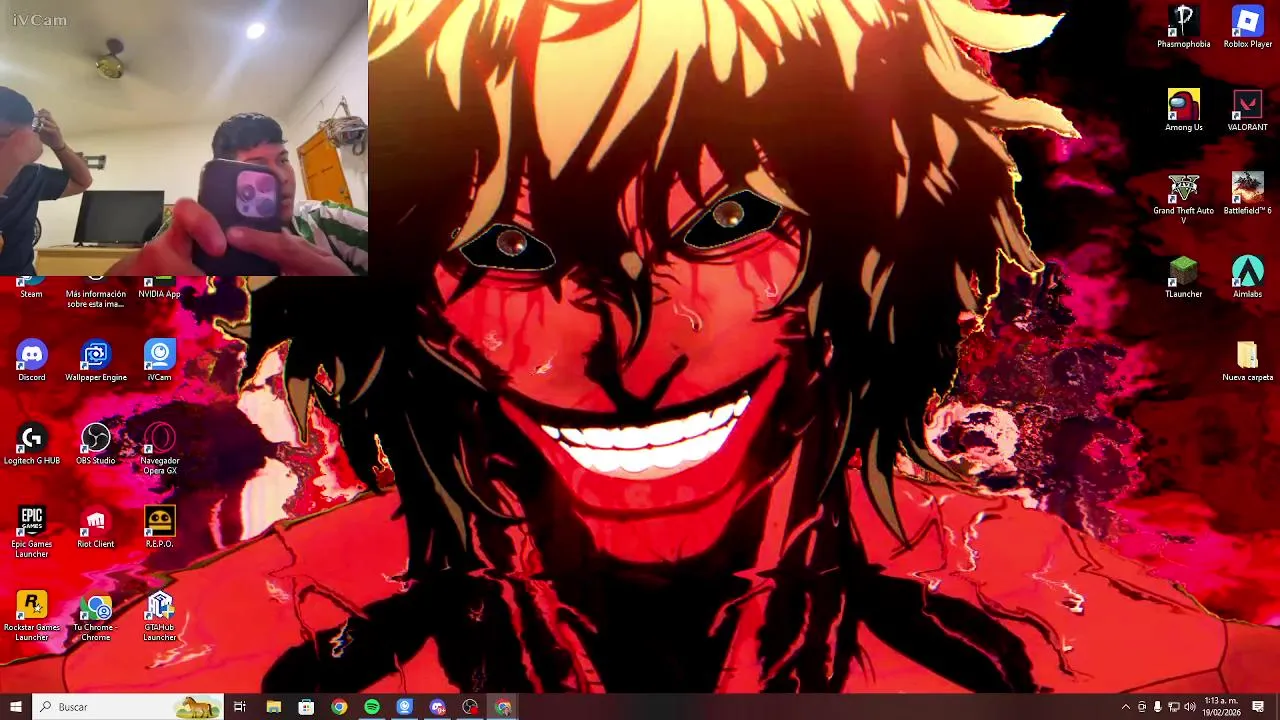The width and height of the screenshot is (1280, 720).
Task: Open the clock and date flyout
Action: coord(1221,707)
